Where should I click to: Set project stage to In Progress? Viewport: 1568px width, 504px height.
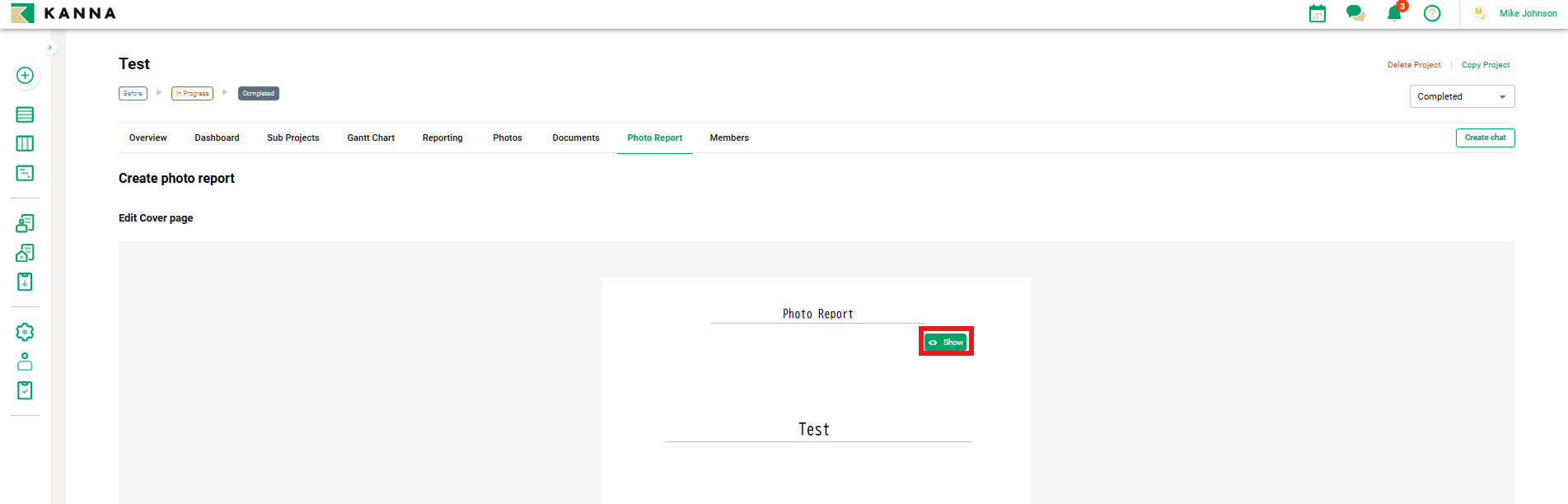coord(192,94)
